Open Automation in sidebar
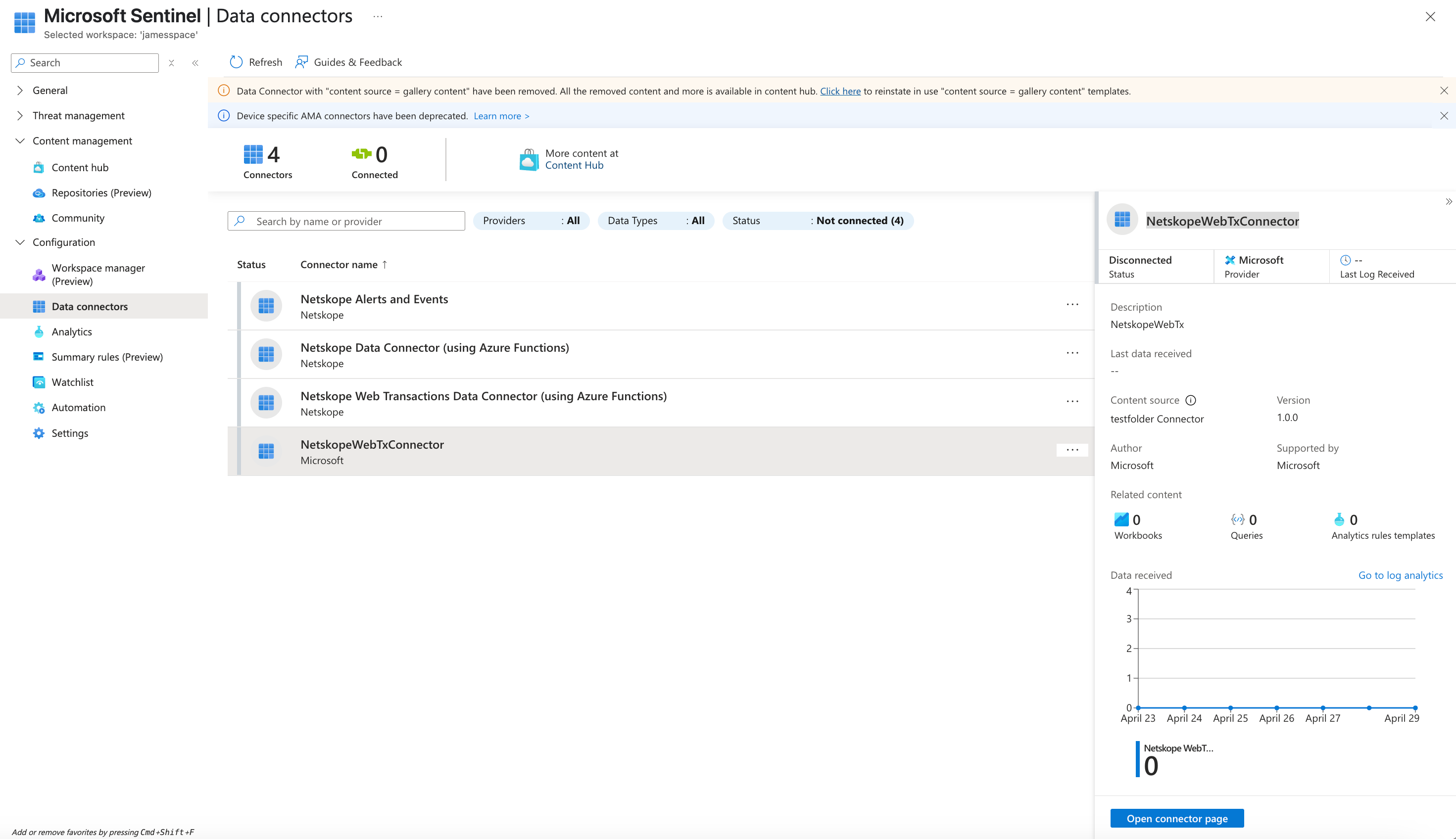1456x839 pixels. pyautogui.click(x=78, y=408)
